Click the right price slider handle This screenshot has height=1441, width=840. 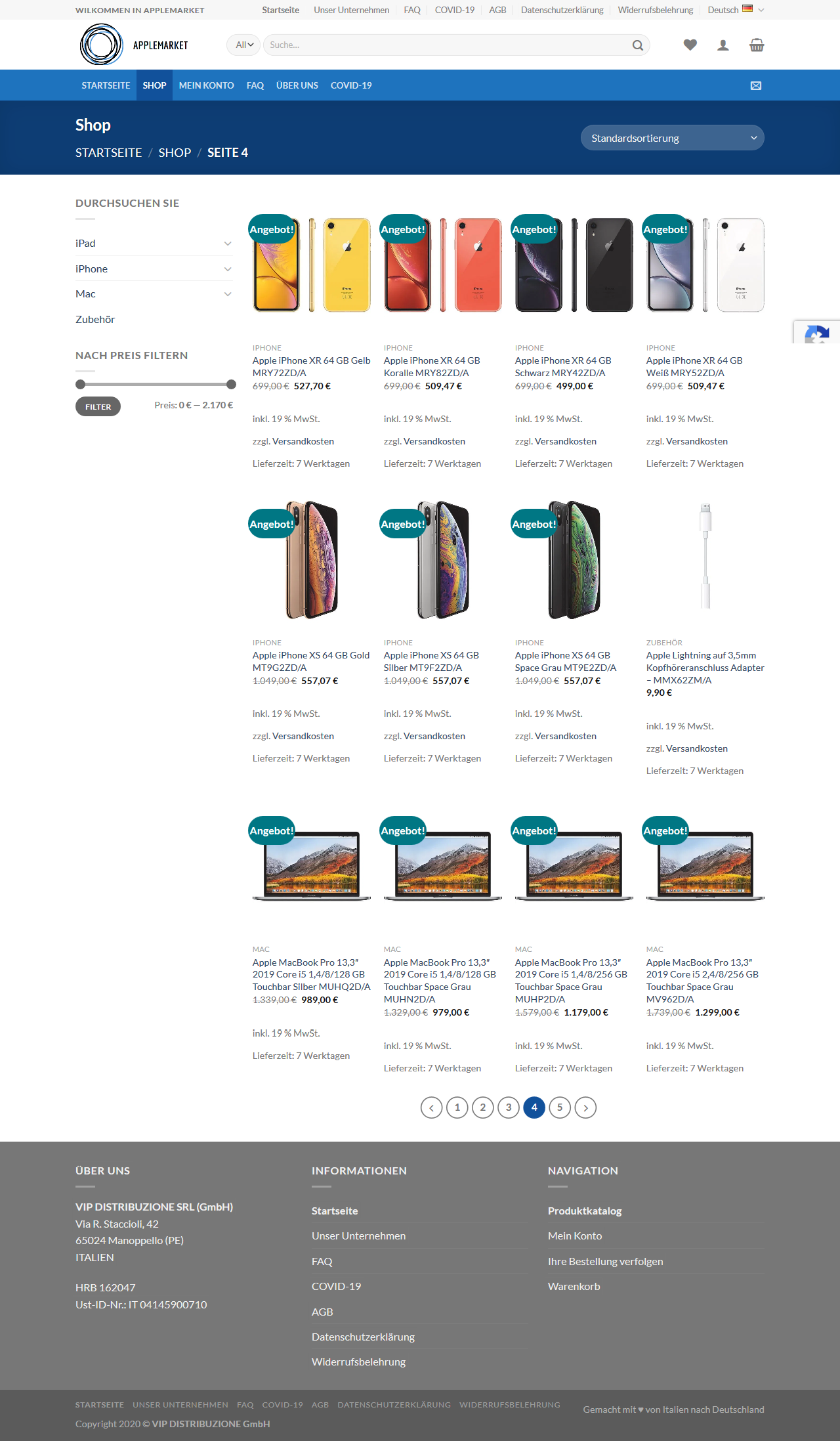231,384
